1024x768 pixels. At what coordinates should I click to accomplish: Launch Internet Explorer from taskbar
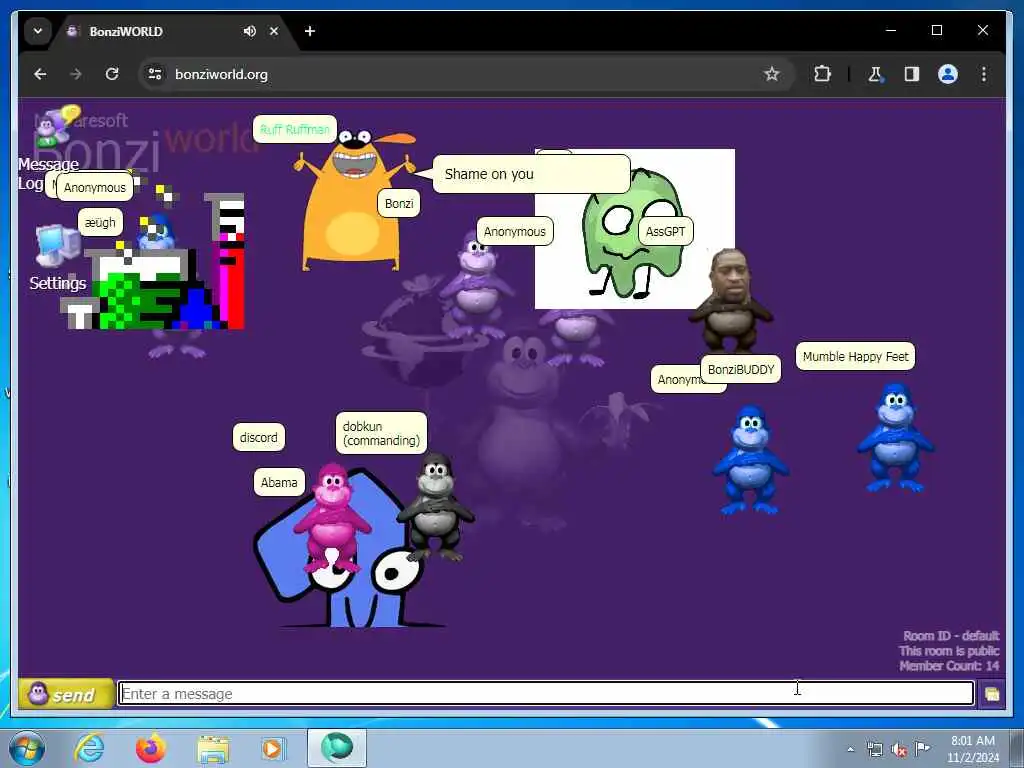89,748
